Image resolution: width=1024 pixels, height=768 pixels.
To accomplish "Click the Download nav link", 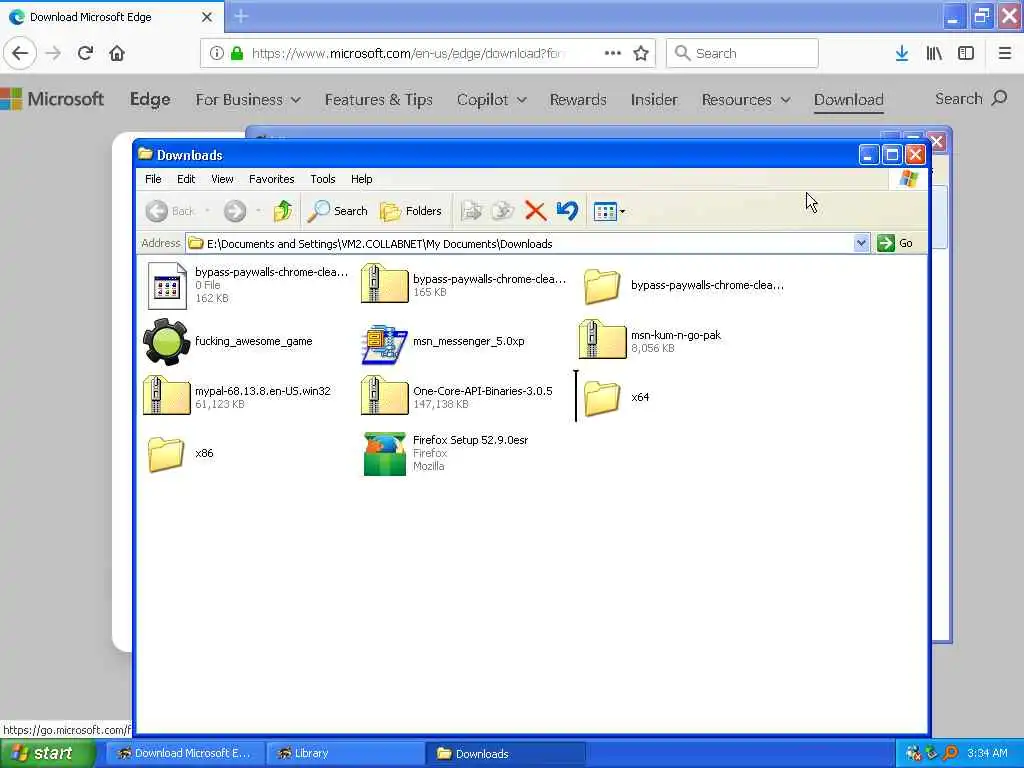I will (848, 99).
